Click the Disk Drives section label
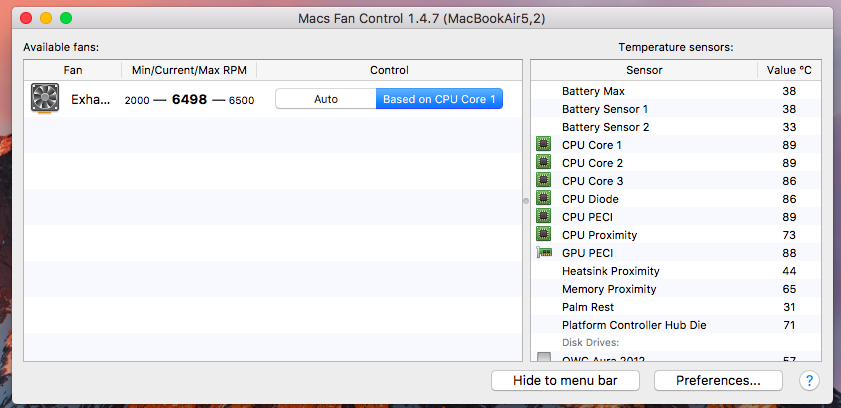841x408 pixels. coord(591,342)
